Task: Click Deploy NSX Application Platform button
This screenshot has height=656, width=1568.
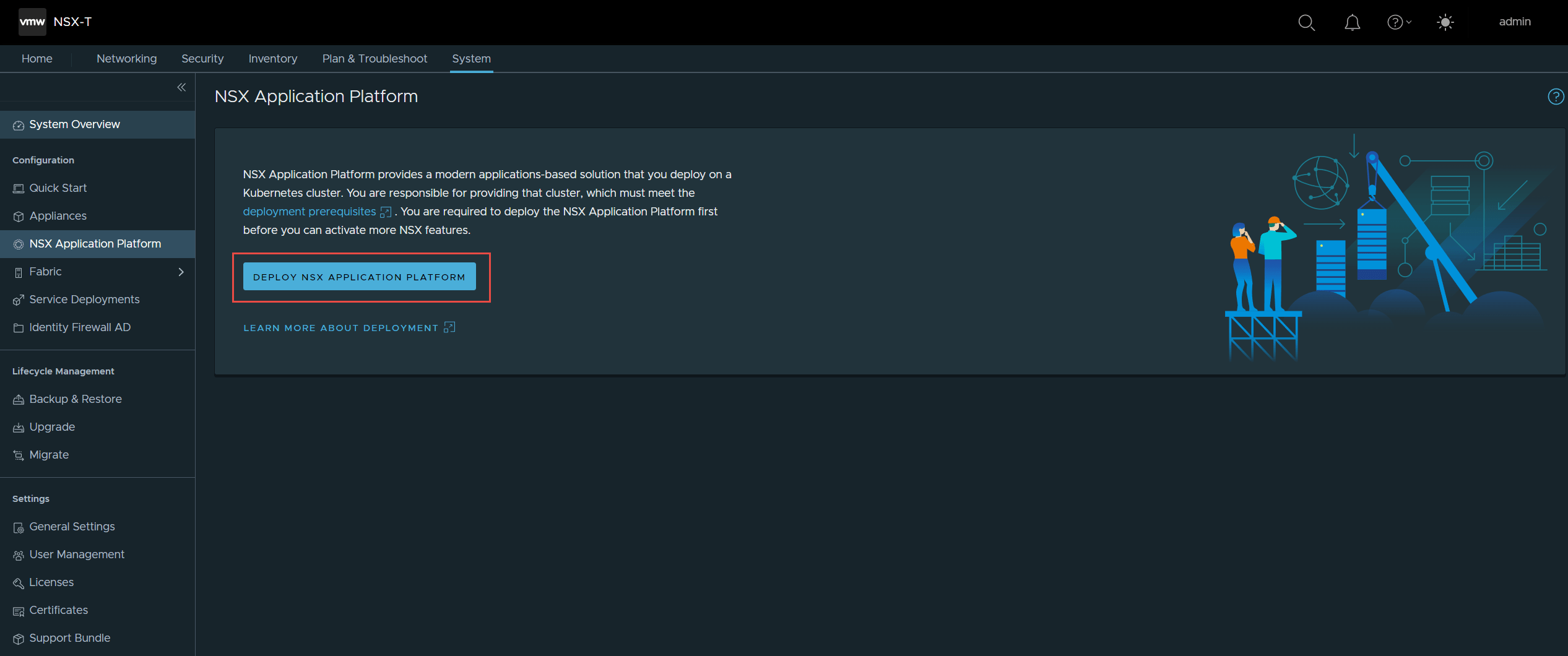Action: coord(359,277)
